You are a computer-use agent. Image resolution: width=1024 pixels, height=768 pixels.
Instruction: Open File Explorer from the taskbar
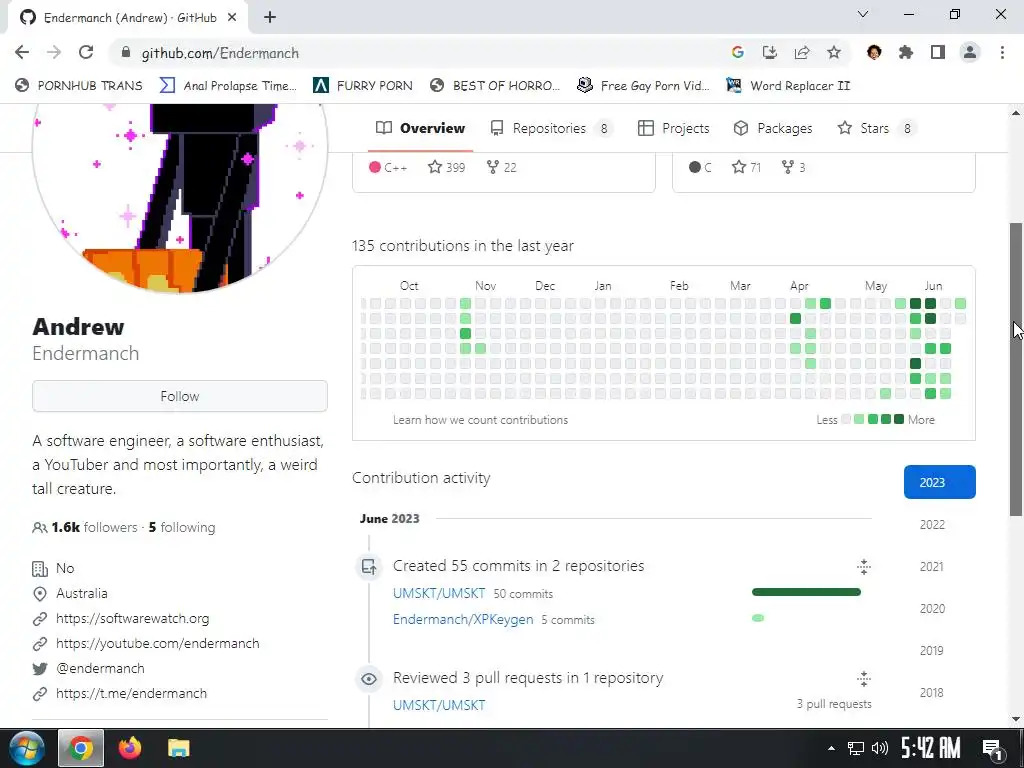[x=178, y=748]
